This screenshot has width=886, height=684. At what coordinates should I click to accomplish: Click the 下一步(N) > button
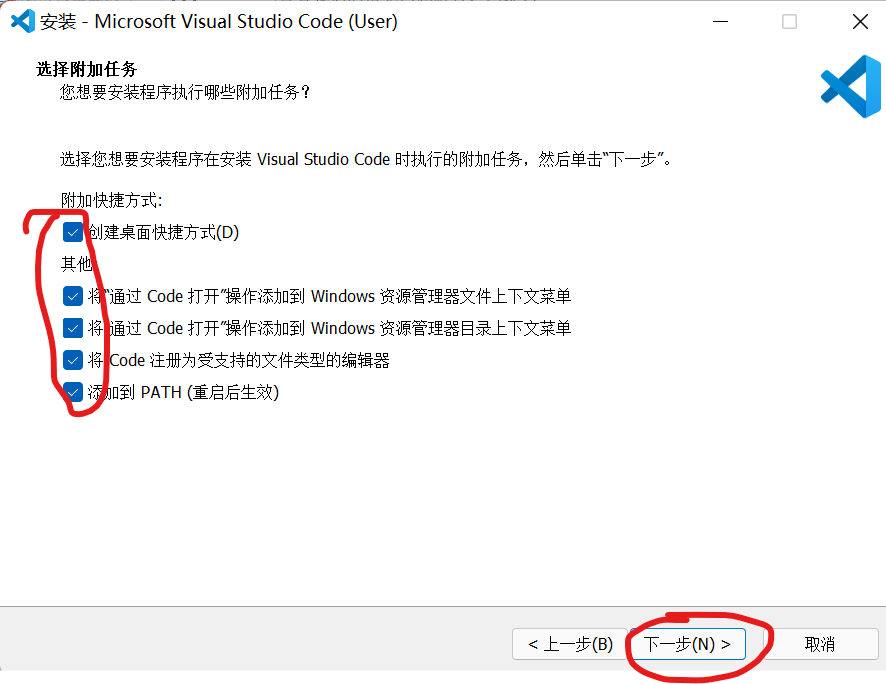687,644
